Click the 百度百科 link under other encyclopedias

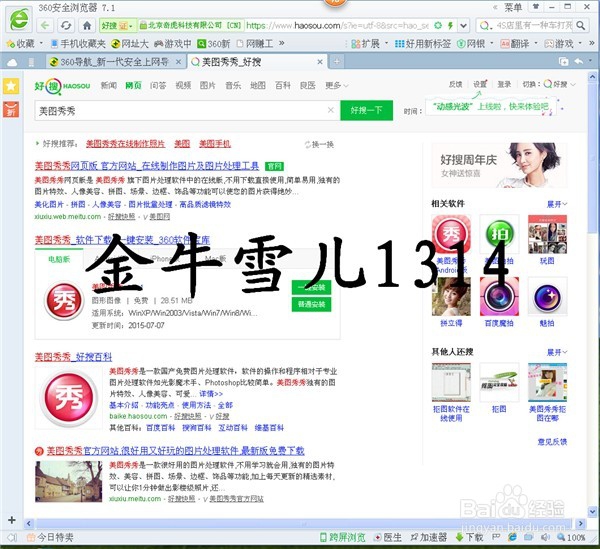(x=161, y=428)
